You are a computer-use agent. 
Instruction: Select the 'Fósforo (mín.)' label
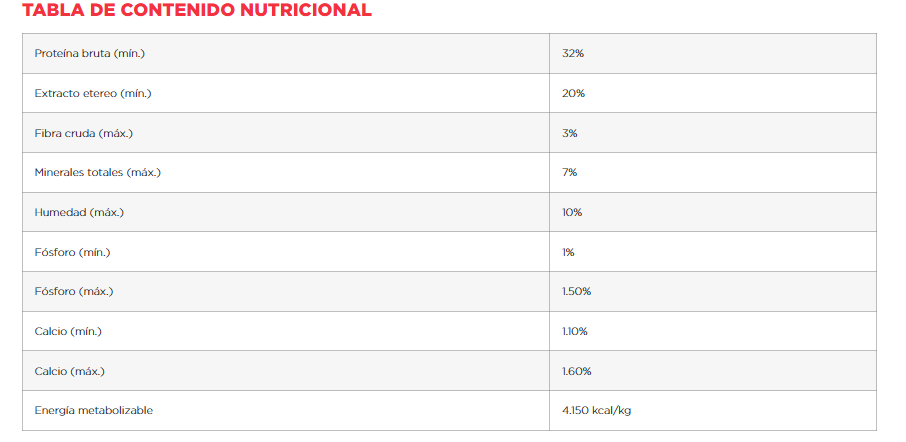[72, 252]
